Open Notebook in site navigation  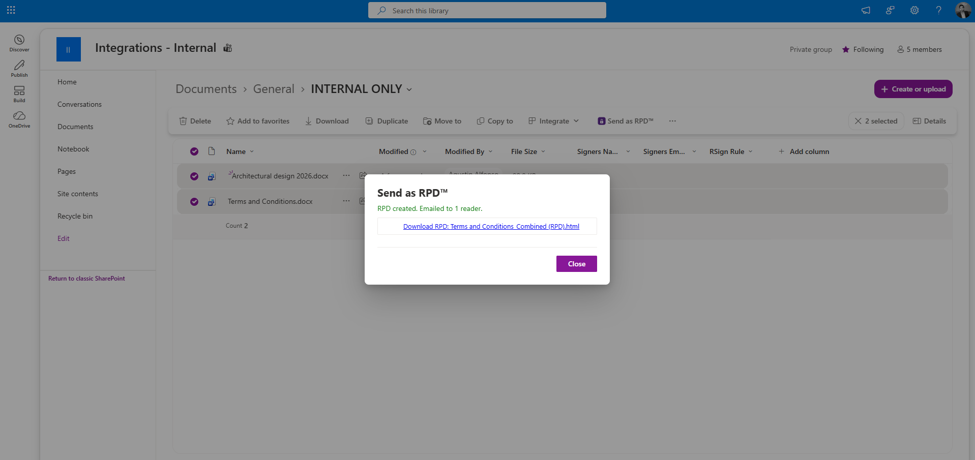[73, 149]
